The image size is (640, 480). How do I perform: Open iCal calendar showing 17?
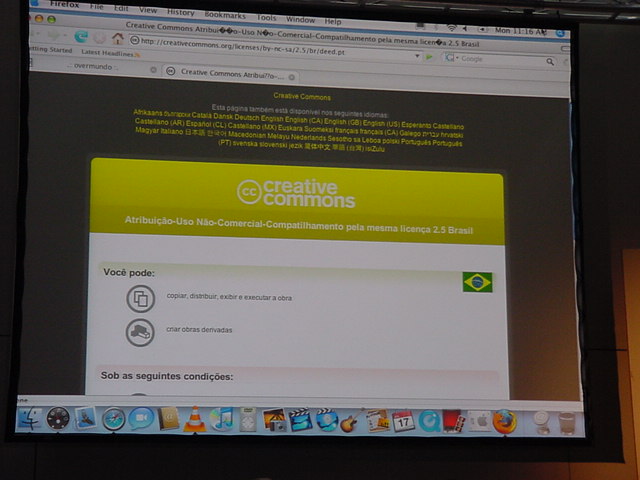[403, 421]
